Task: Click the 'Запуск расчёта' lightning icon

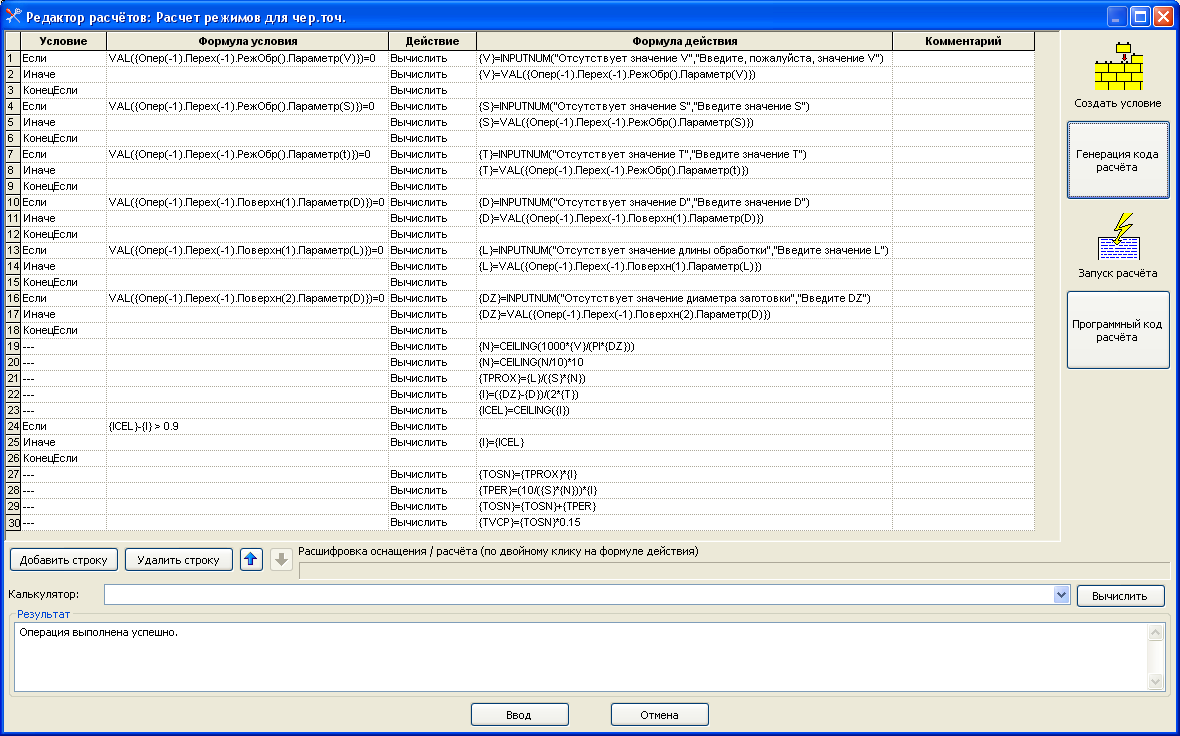Action: coord(1118,237)
